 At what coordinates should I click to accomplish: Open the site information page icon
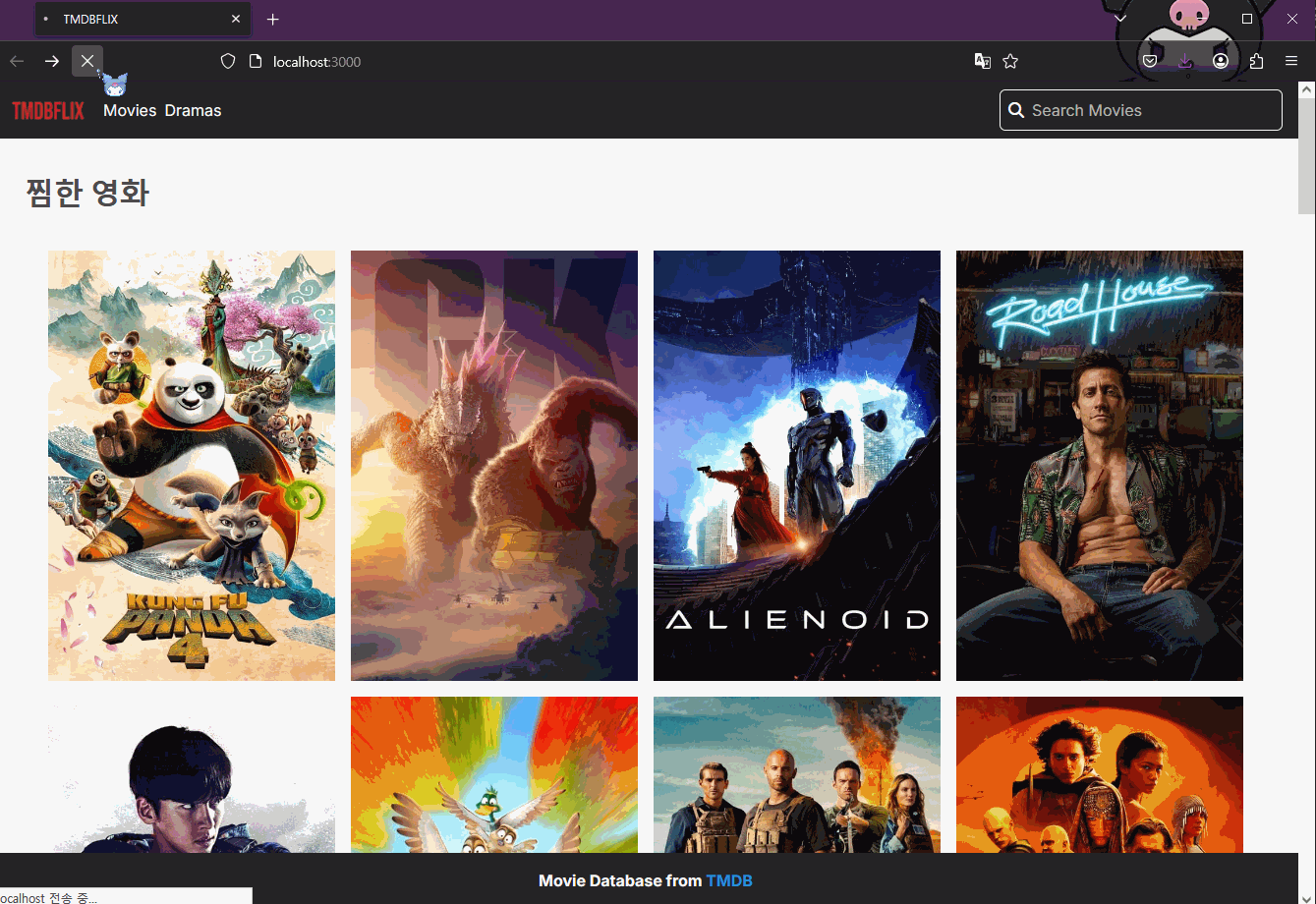click(256, 61)
